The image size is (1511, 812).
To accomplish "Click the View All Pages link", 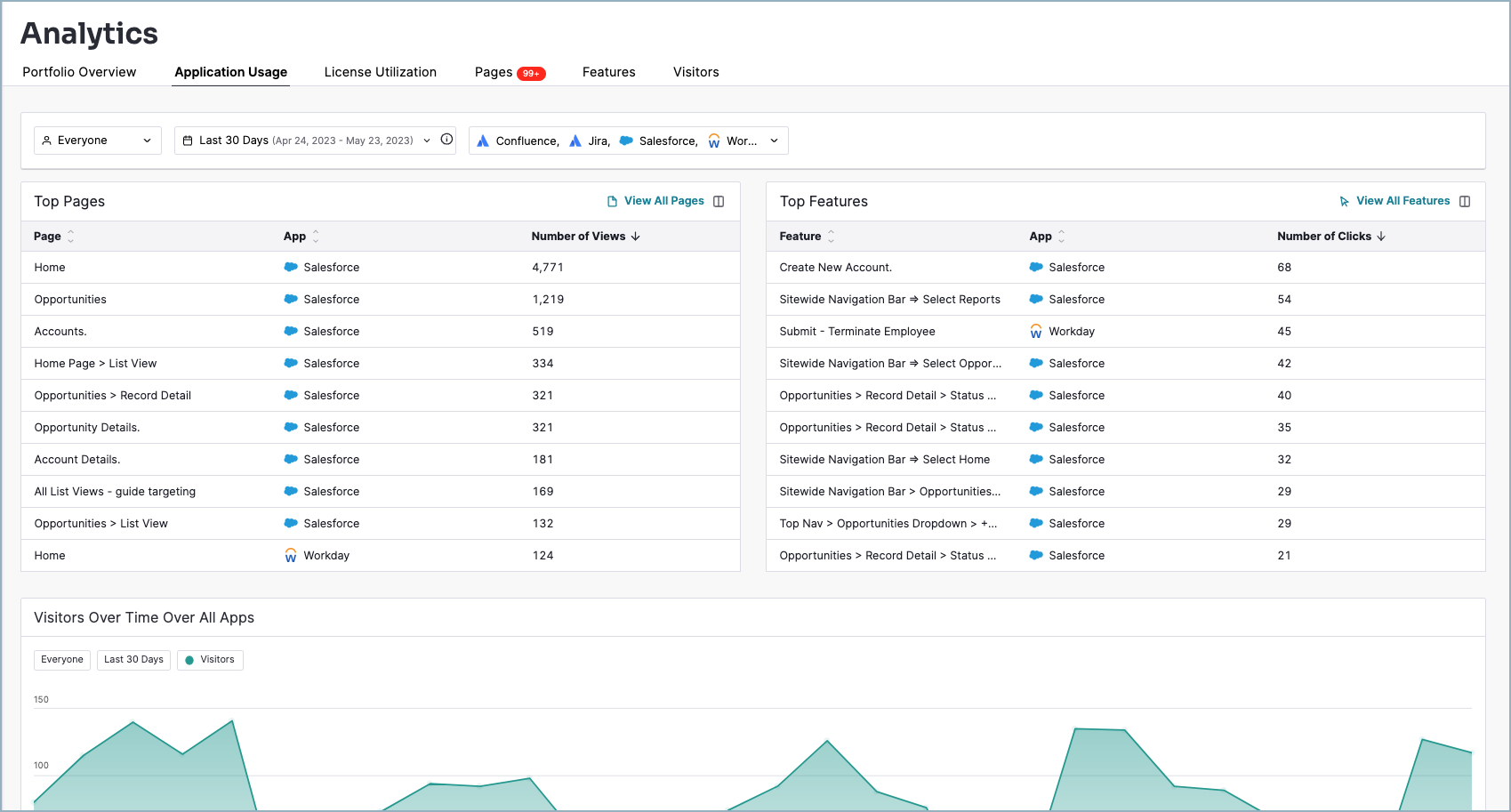I will click(665, 200).
